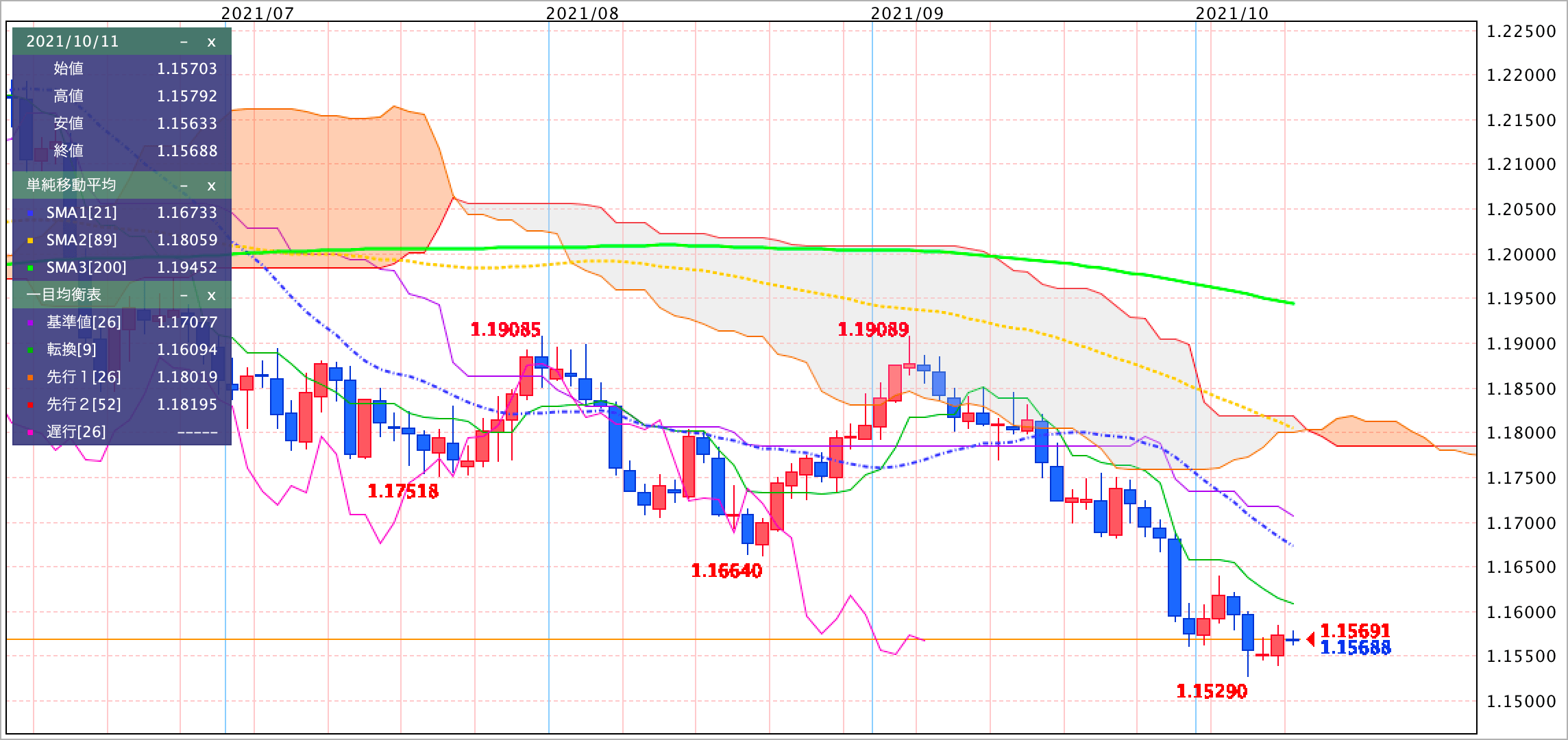Click the 1.22500 price axis label
The image size is (1568, 740).
pos(1520,32)
